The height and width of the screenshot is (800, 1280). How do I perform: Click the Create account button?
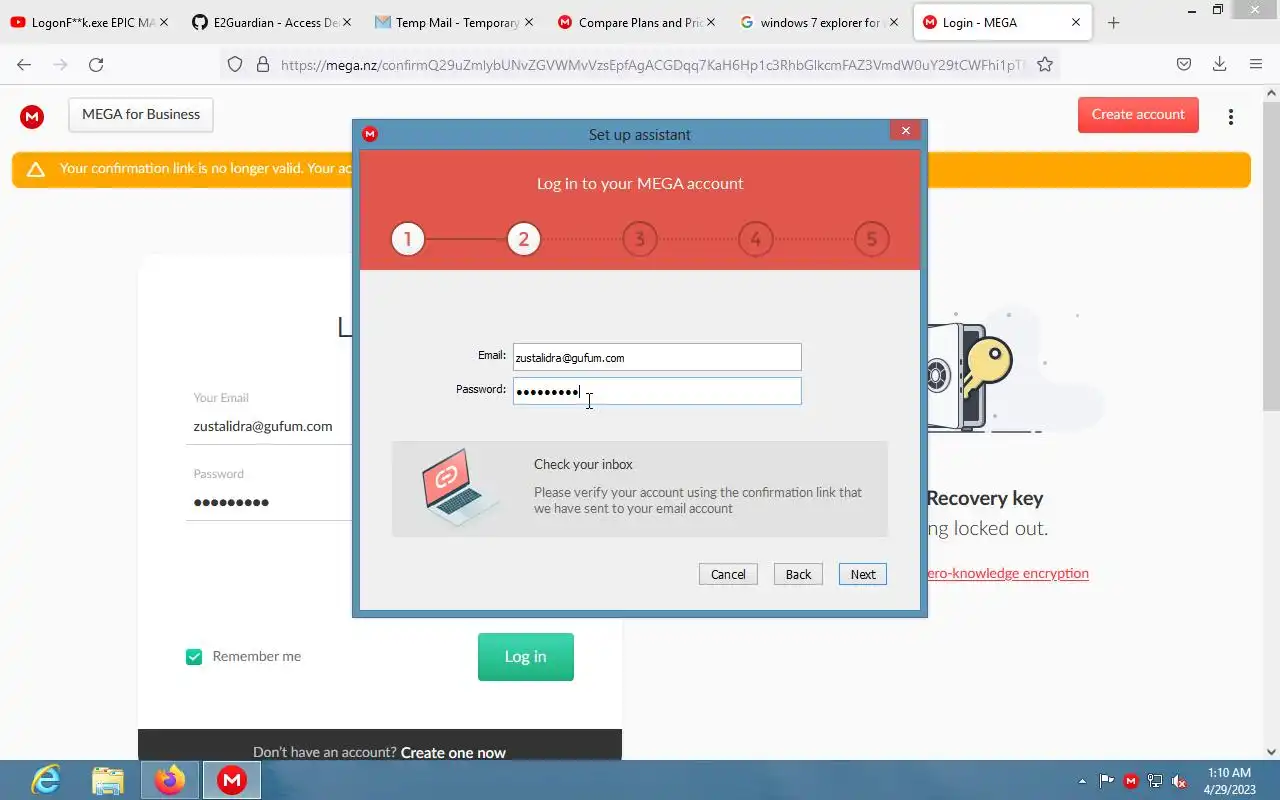[x=1138, y=115]
